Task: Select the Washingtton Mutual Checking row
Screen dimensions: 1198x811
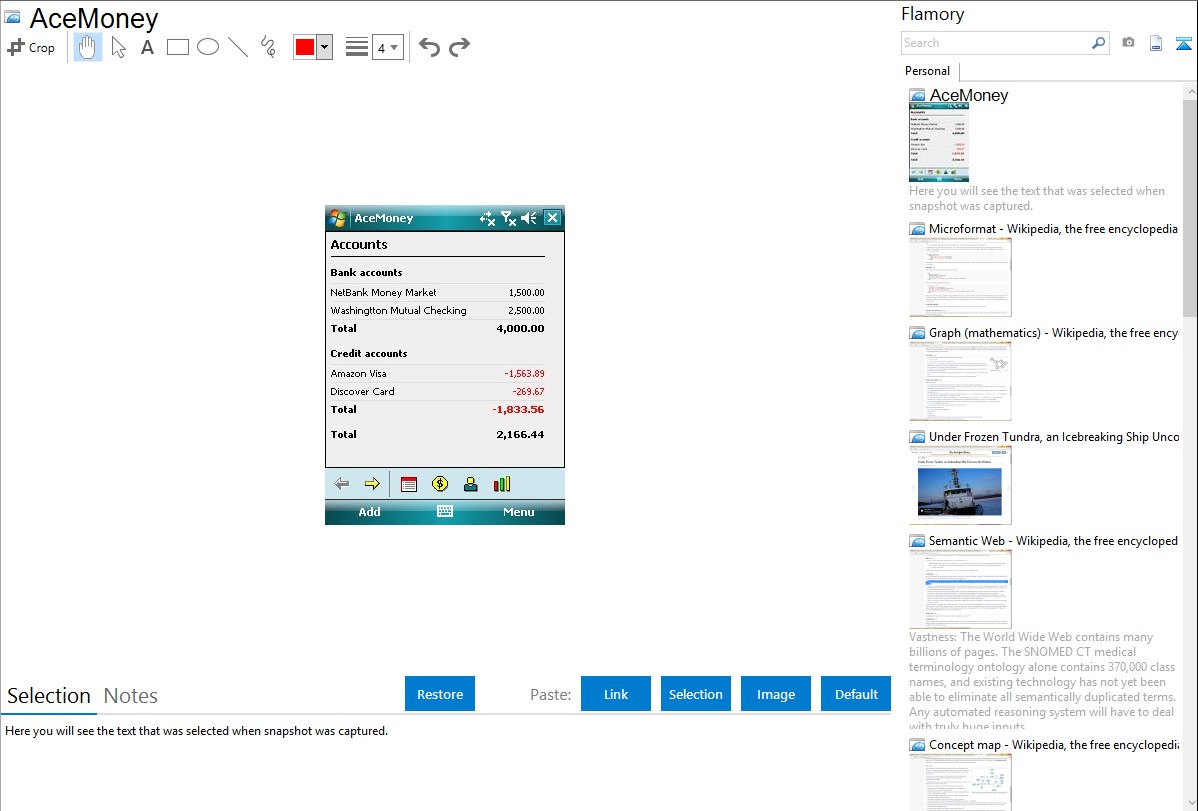Action: 437,310
